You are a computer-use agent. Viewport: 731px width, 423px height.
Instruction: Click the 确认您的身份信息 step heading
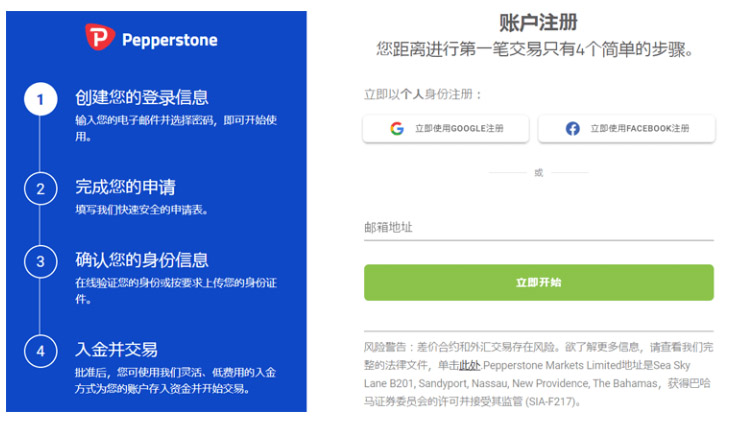point(142,260)
